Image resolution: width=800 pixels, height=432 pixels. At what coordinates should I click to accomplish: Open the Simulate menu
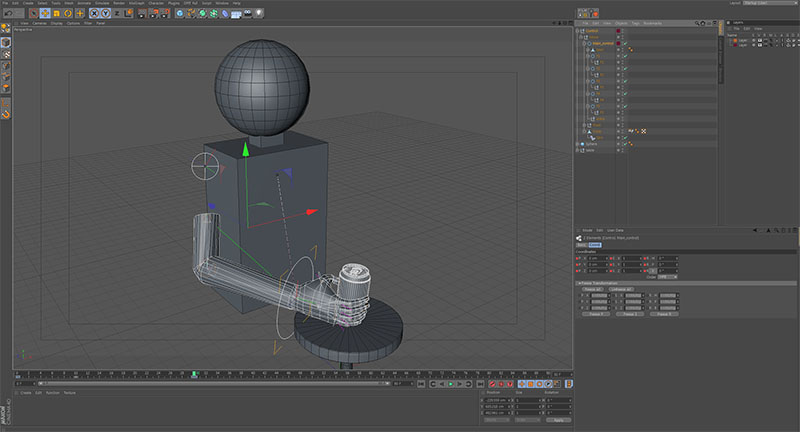point(102,3)
